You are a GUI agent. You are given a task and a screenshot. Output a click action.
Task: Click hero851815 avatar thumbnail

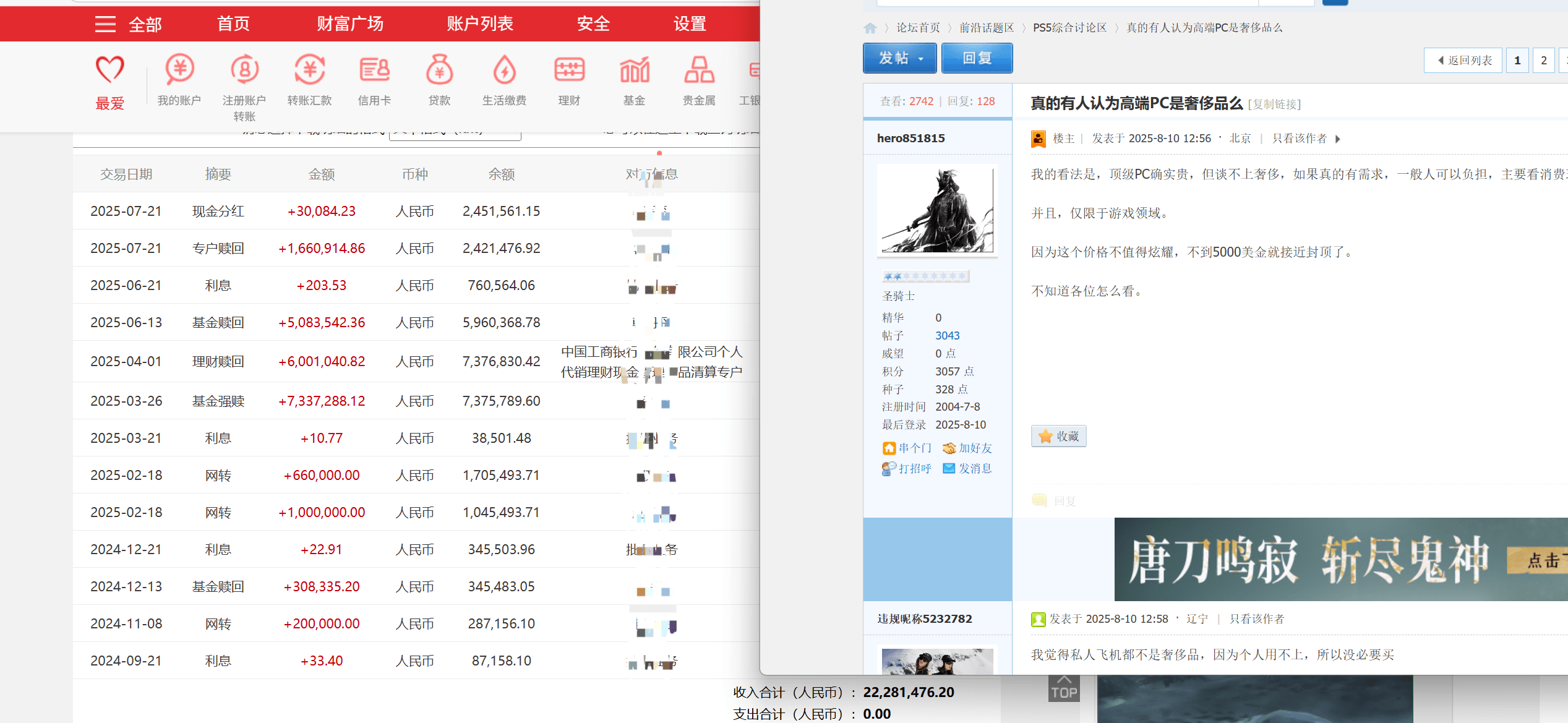tap(937, 209)
